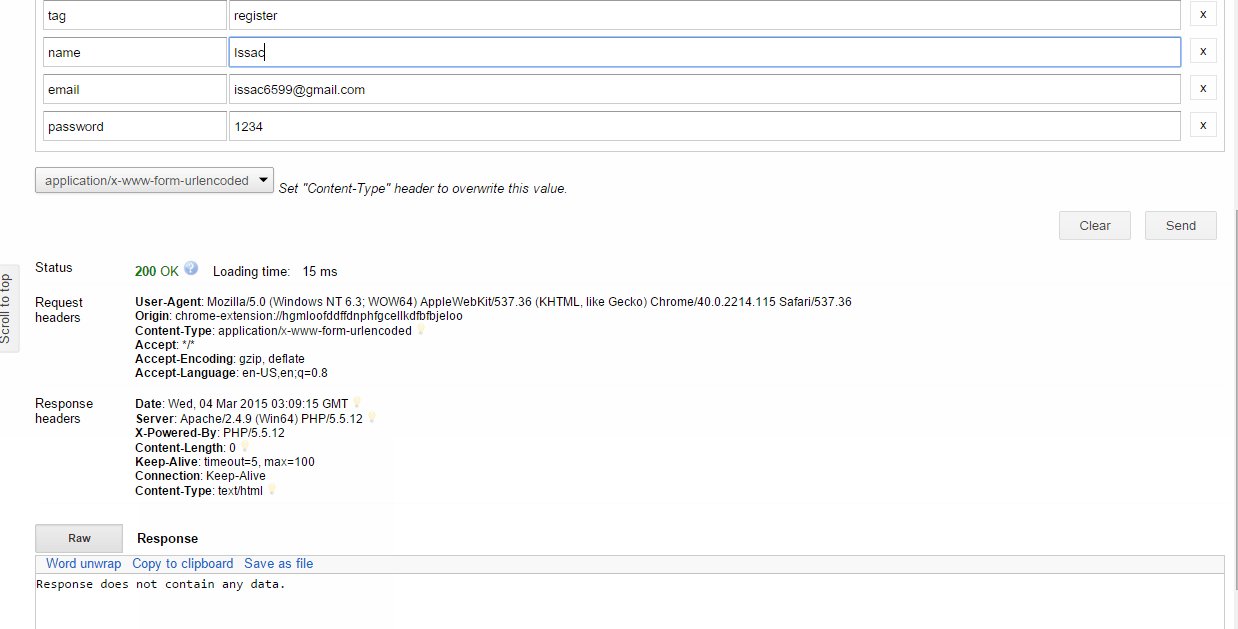Click hint bulb beside request Content-Type header
This screenshot has height=629, width=1238.
420,330
